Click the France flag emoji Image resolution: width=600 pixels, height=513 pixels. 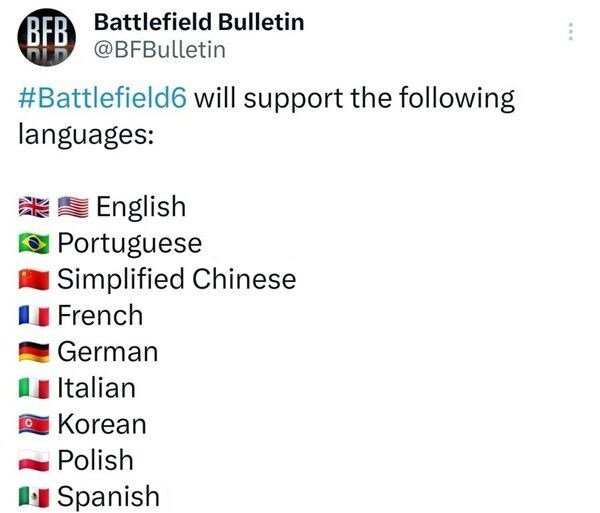point(34,316)
